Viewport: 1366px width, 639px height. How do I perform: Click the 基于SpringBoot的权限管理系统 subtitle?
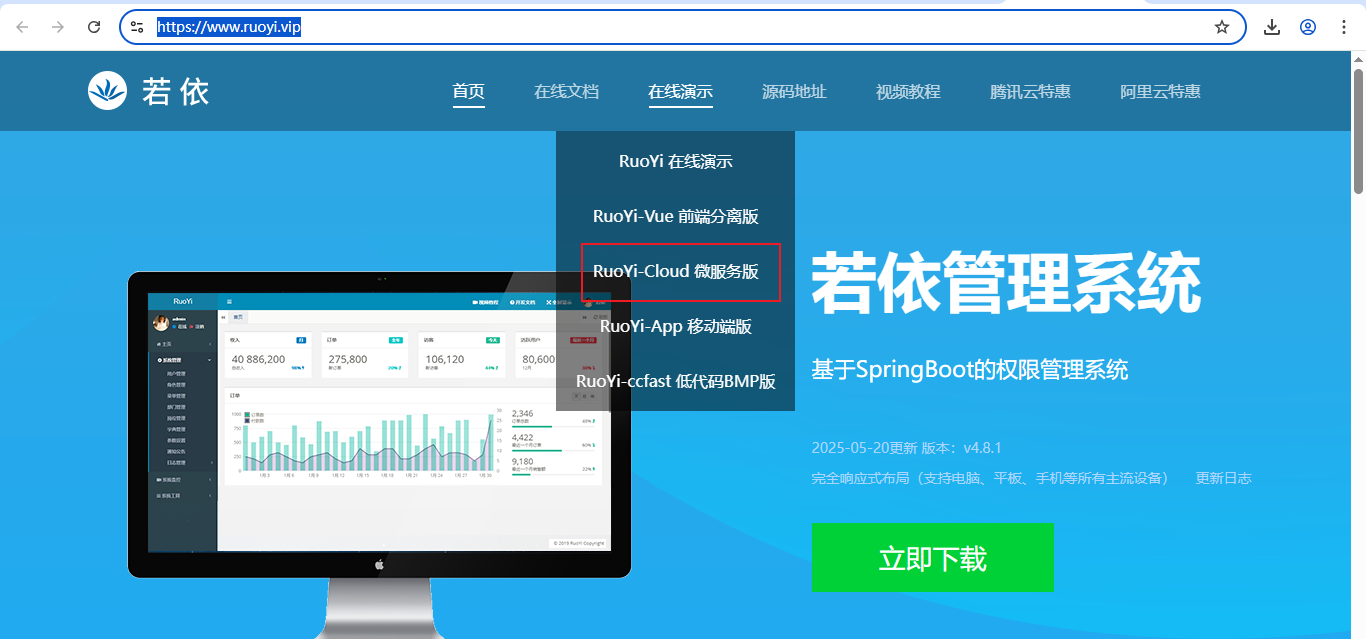[970, 370]
